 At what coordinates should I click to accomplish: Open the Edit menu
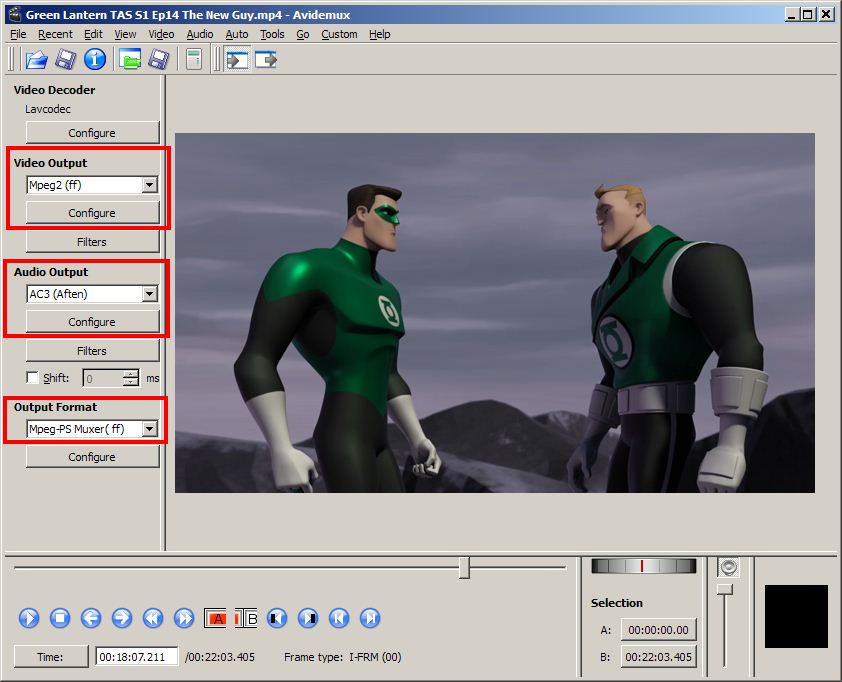coord(93,34)
